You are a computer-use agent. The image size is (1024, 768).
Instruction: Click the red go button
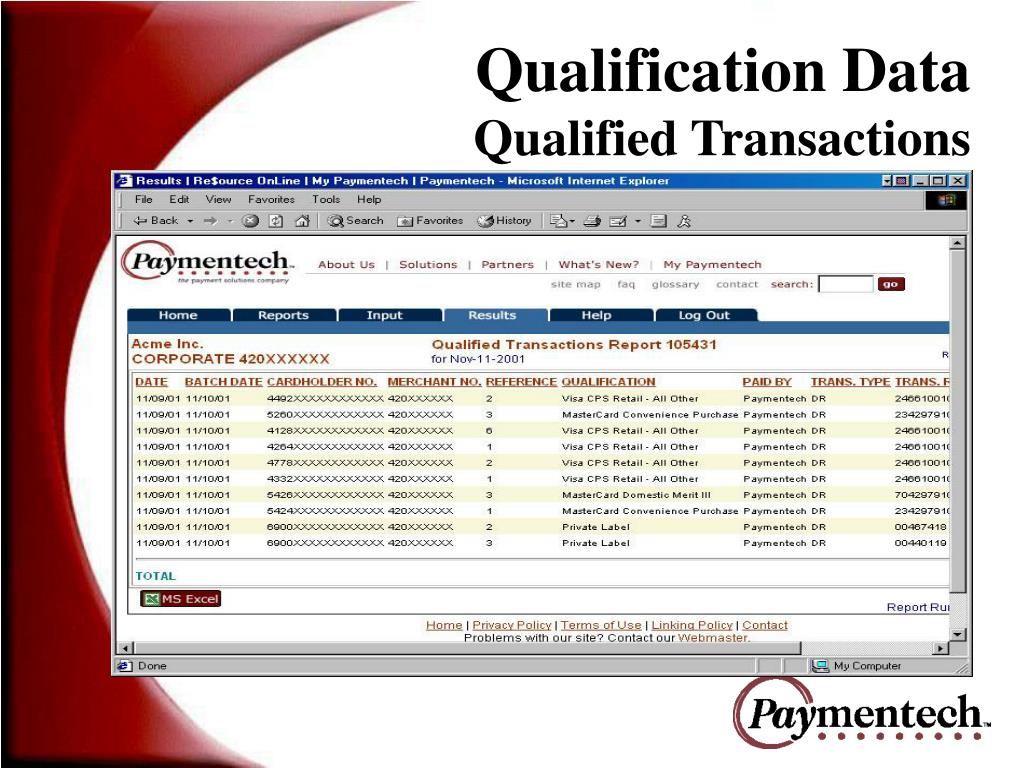click(x=891, y=284)
